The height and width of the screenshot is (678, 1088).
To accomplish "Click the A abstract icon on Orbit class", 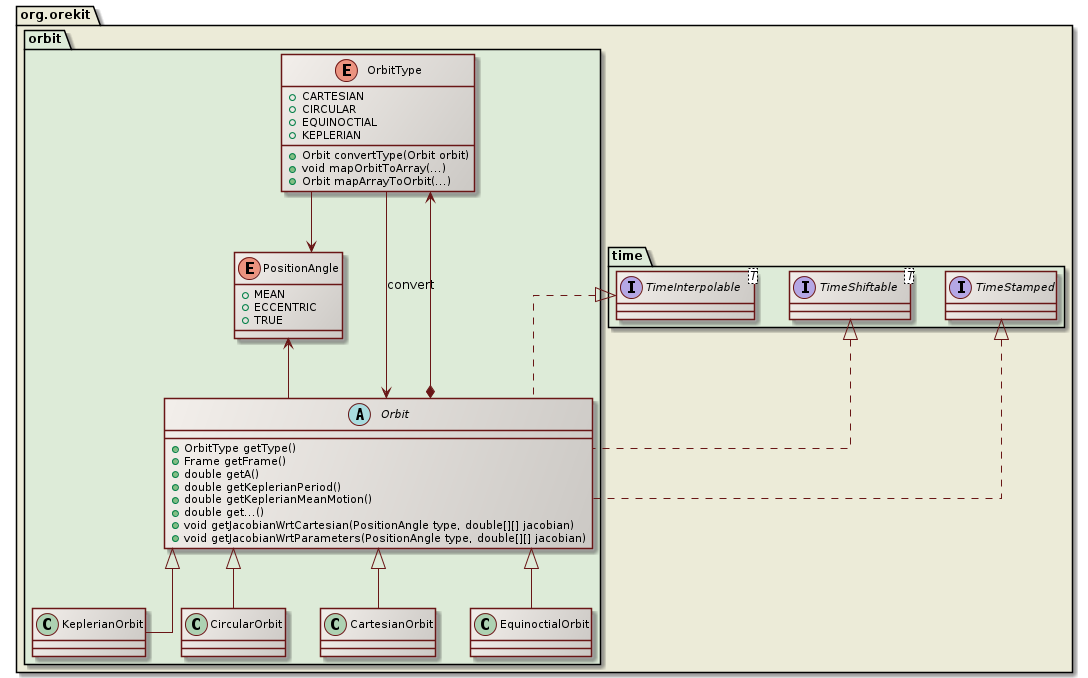I will coord(358,413).
